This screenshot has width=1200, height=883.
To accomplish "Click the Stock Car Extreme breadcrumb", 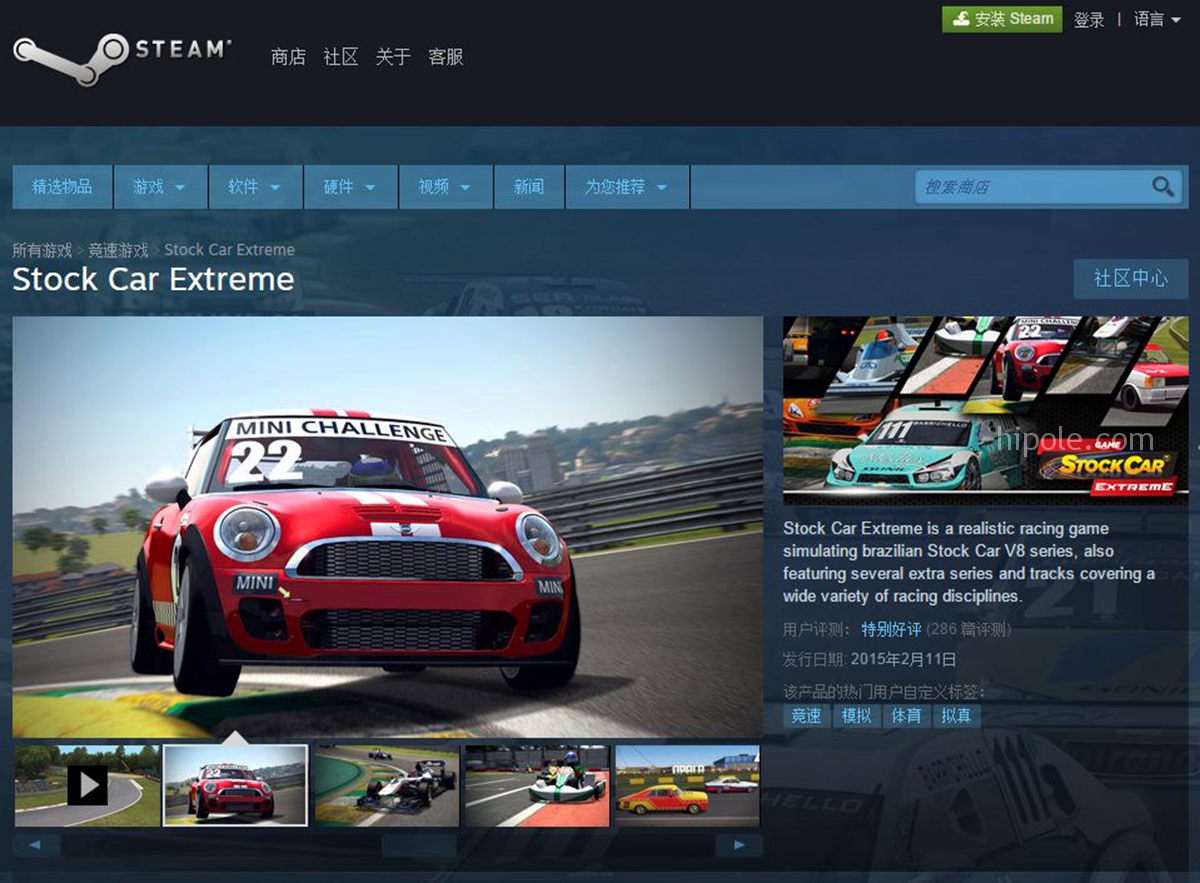I will coord(229,250).
